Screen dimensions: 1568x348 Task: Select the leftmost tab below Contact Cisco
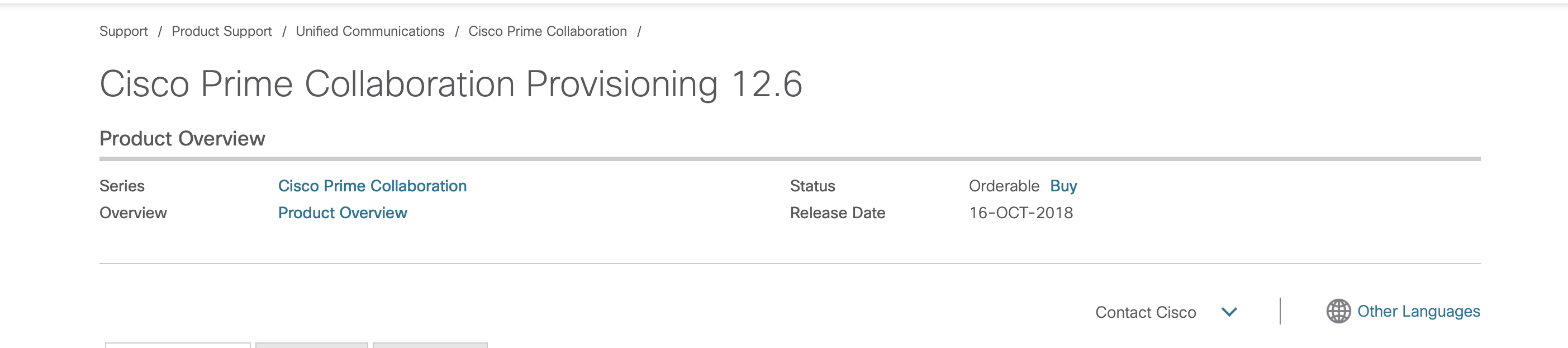pos(177,345)
